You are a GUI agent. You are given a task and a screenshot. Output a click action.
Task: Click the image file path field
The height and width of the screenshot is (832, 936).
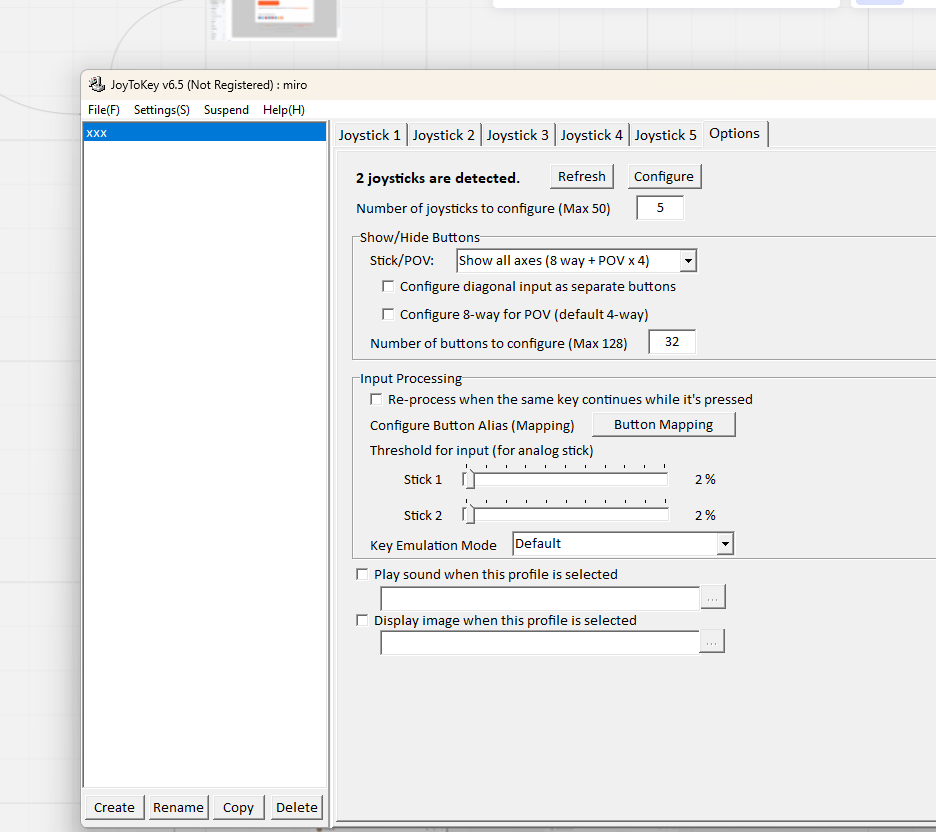tap(540, 642)
